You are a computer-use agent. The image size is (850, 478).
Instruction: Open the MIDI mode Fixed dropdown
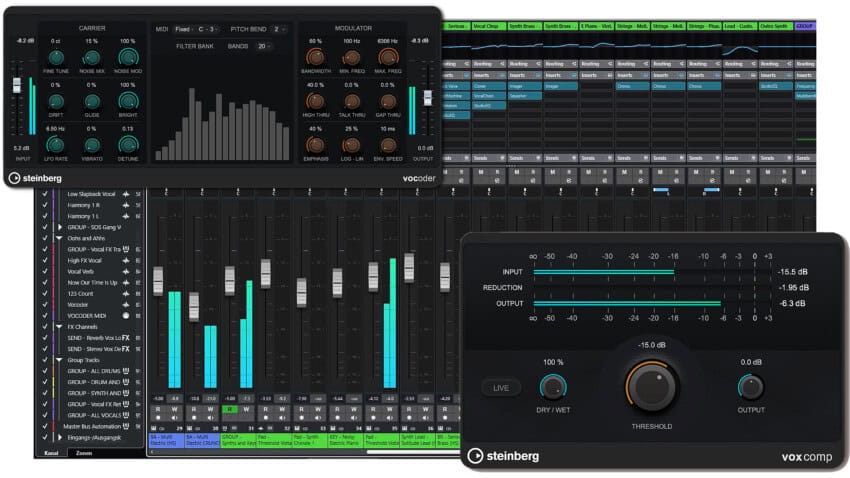pos(182,29)
